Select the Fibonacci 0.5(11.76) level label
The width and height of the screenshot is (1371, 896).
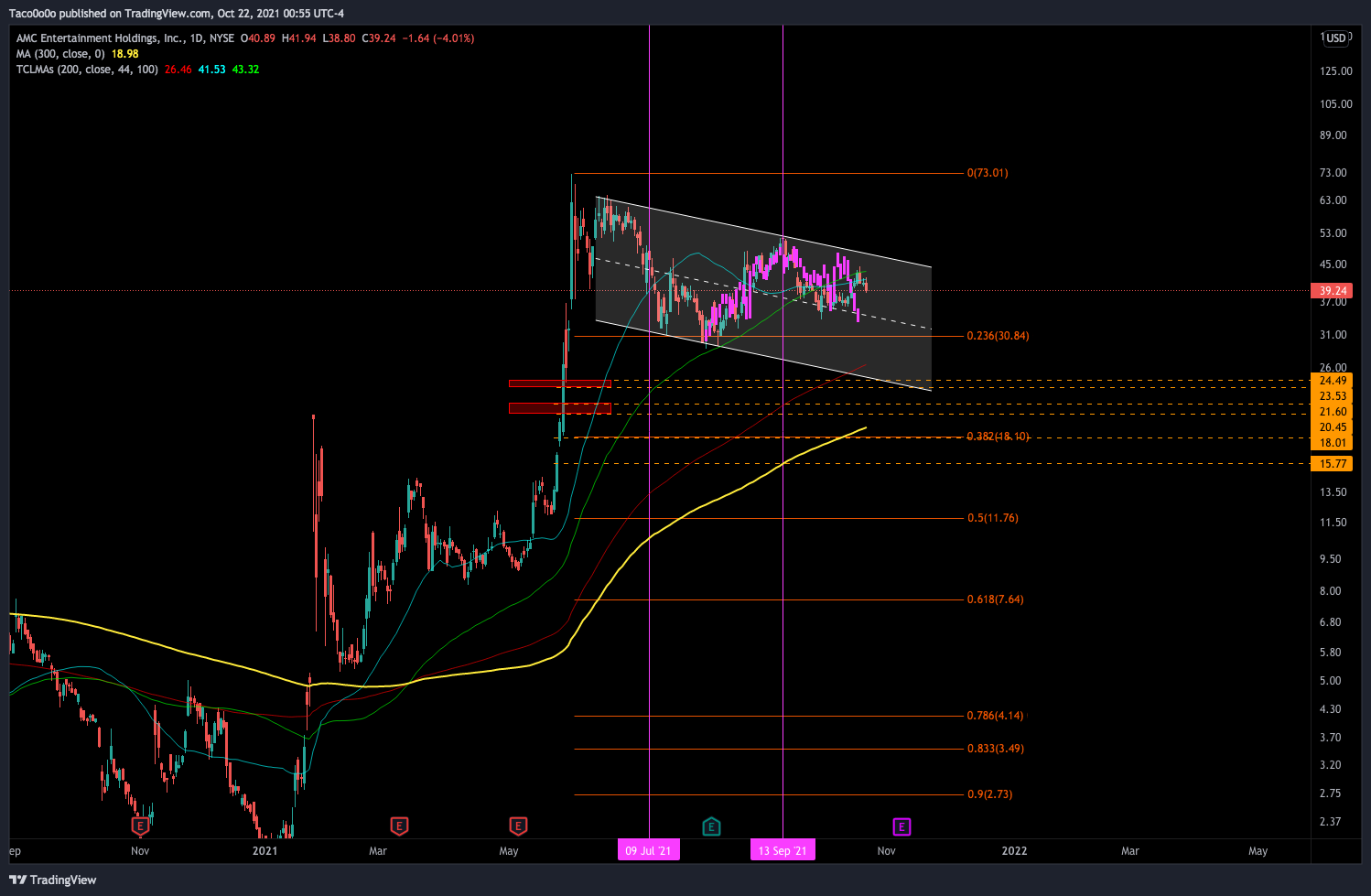[993, 518]
